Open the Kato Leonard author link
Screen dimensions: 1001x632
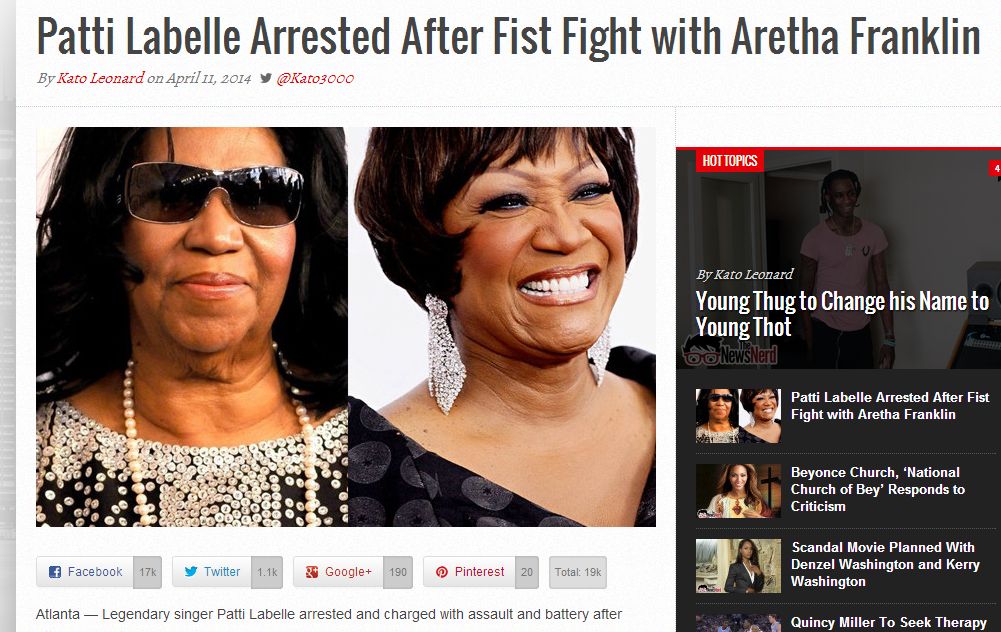[100, 78]
